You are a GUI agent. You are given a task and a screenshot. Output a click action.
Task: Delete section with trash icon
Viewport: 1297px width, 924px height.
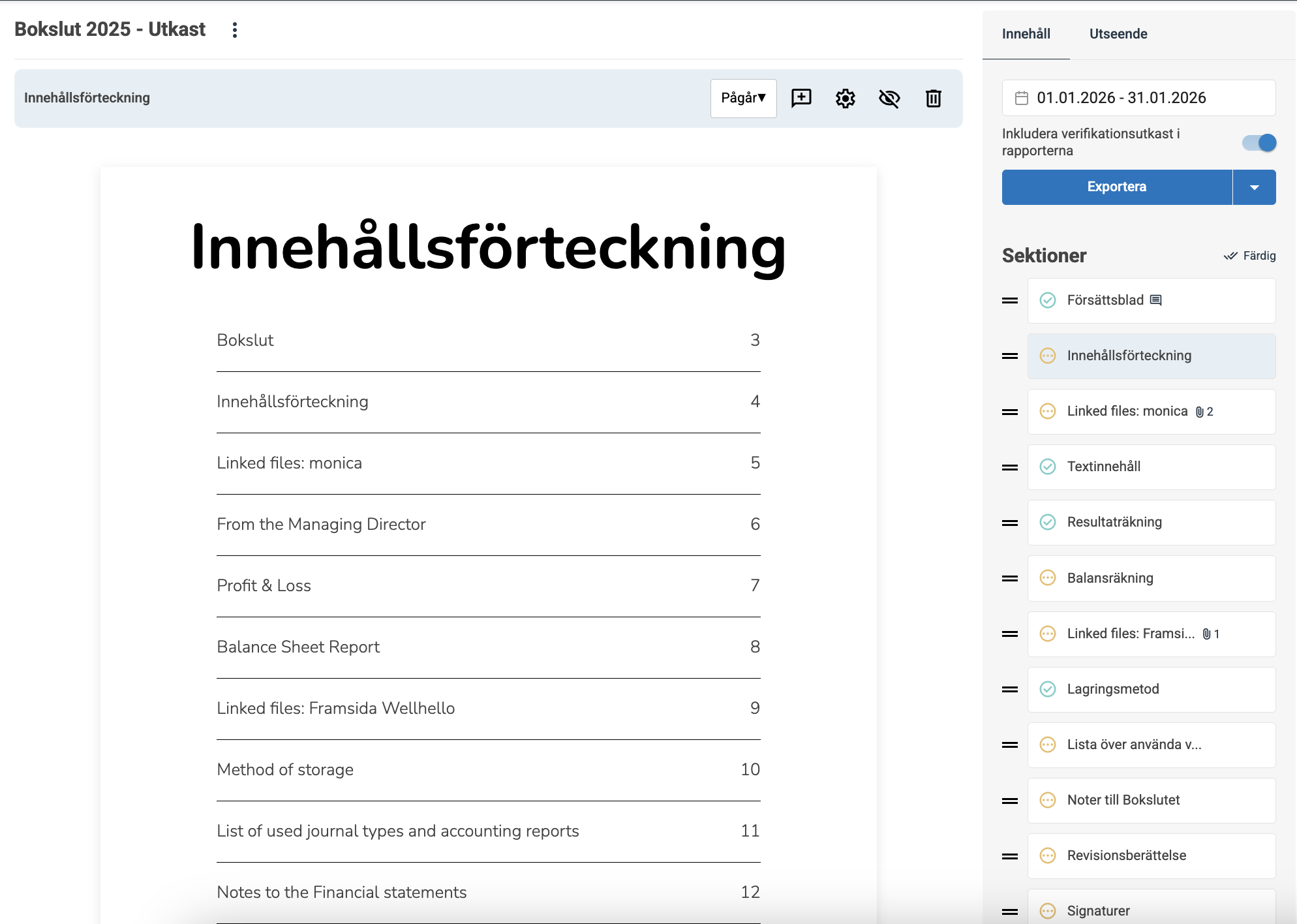point(933,99)
